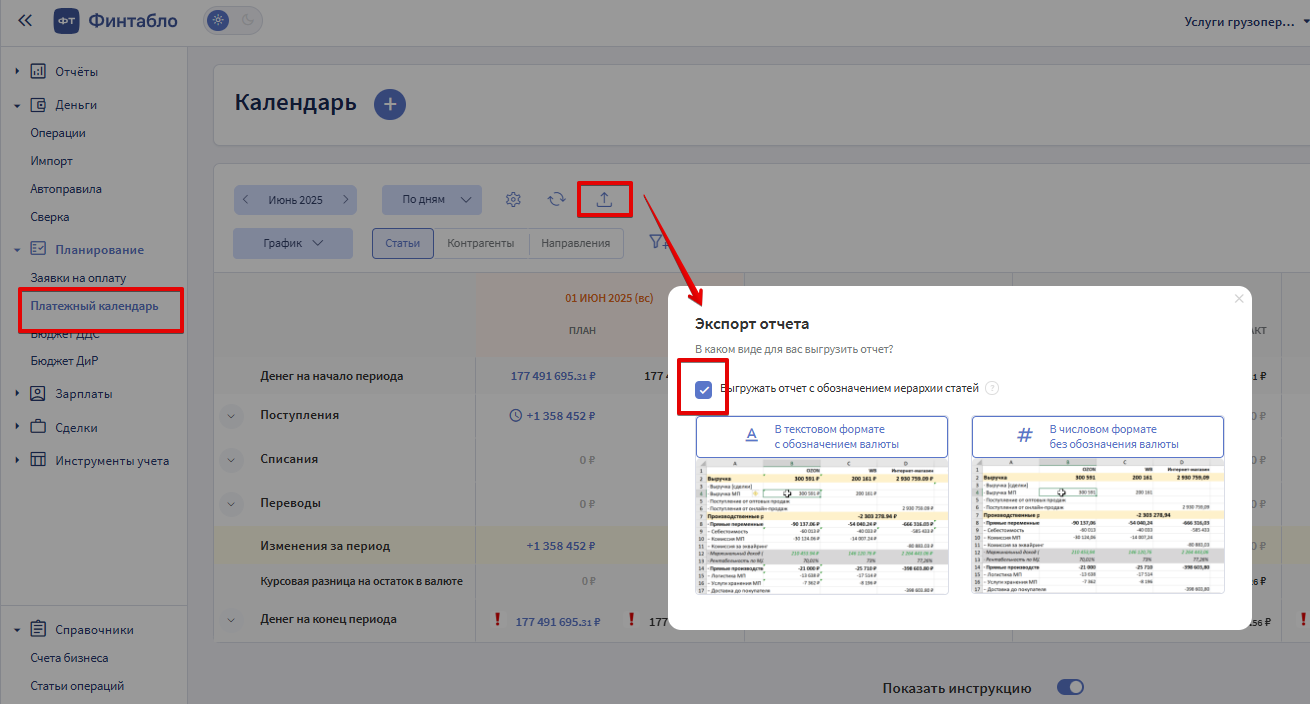Collapse the Деньги section arrow
Image resolution: width=1310 pixels, height=704 pixels.
17,105
